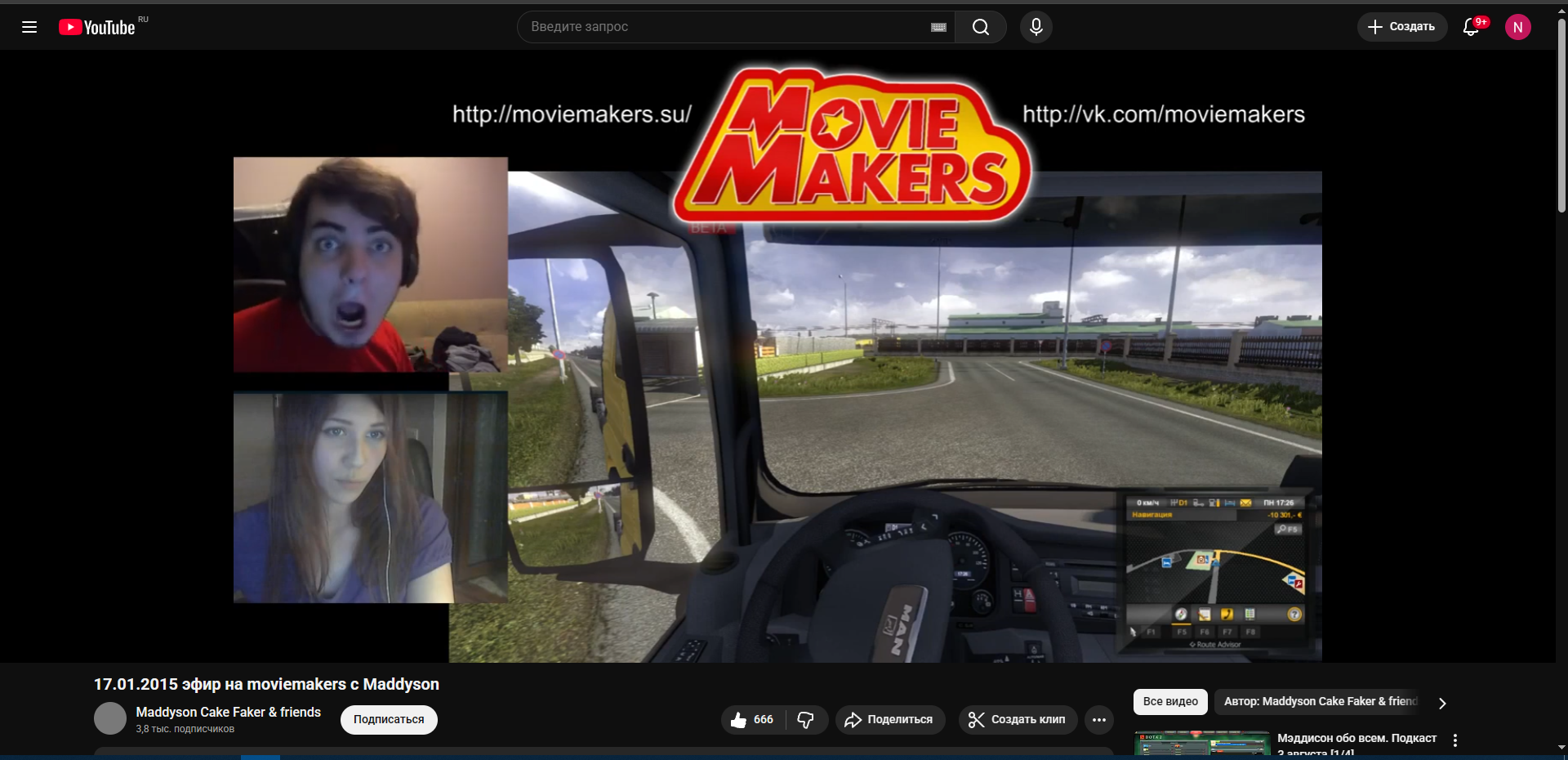Image resolution: width=1568 pixels, height=760 pixels.
Task: Like the video with thumbs up
Action: (753, 720)
